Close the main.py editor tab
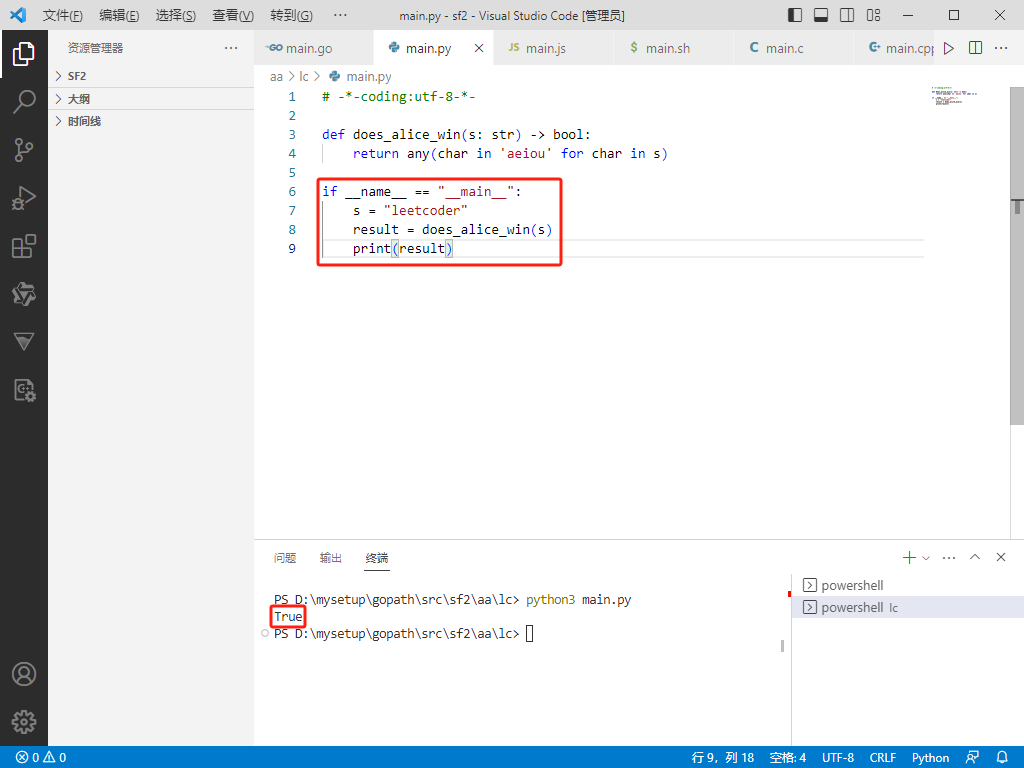1024x768 pixels. (x=479, y=48)
